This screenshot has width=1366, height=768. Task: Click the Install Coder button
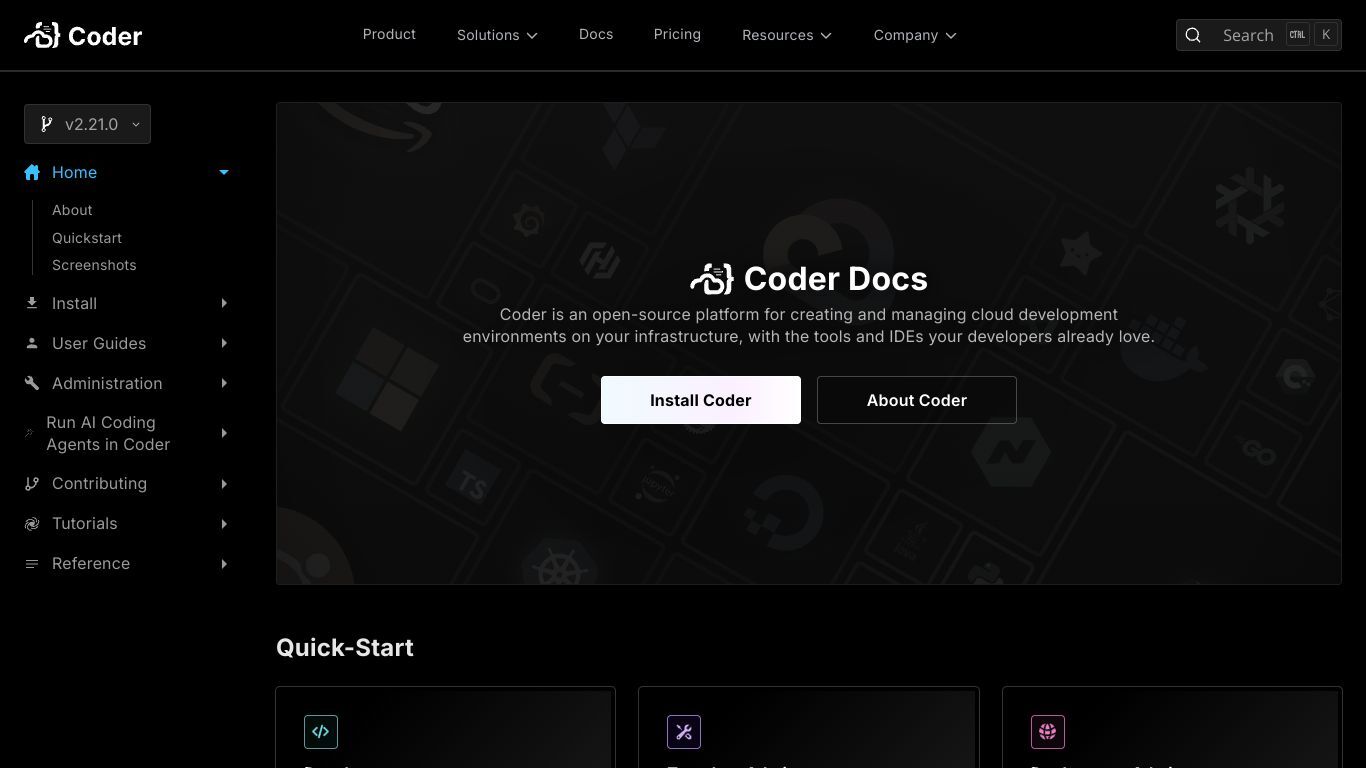coord(701,400)
